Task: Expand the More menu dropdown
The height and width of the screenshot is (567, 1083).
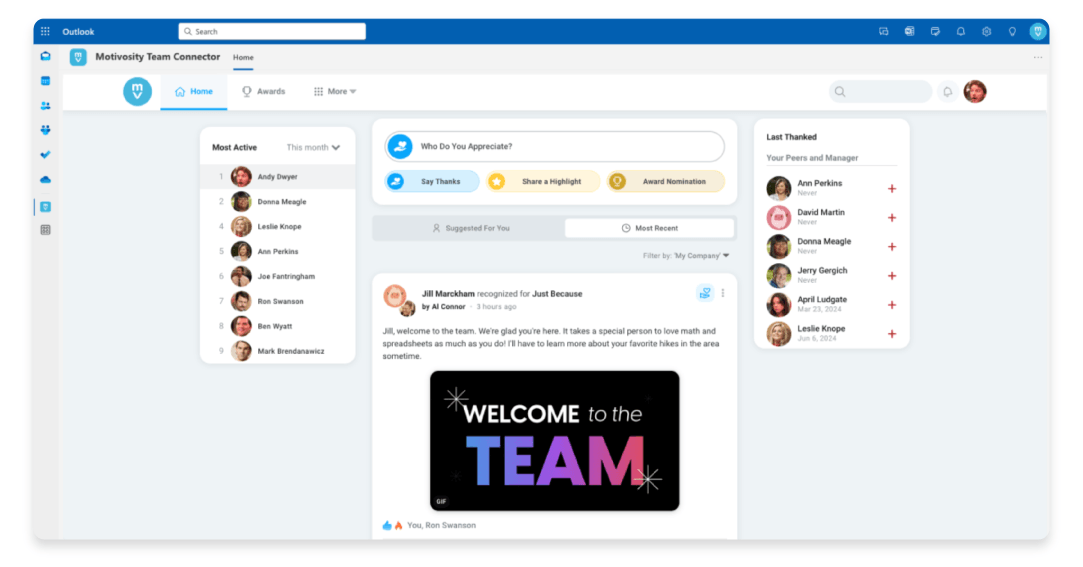Action: click(334, 91)
